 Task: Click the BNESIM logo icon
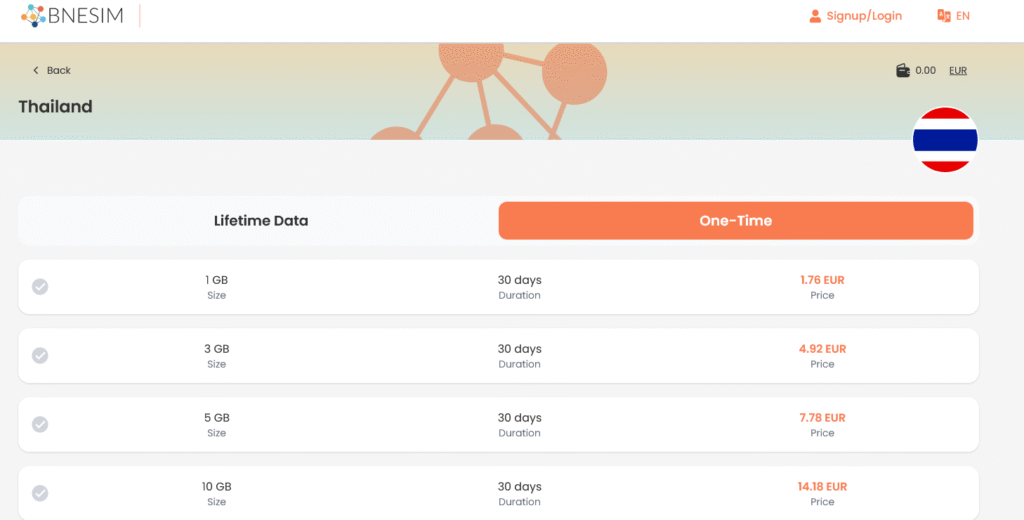tap(33, 15)
